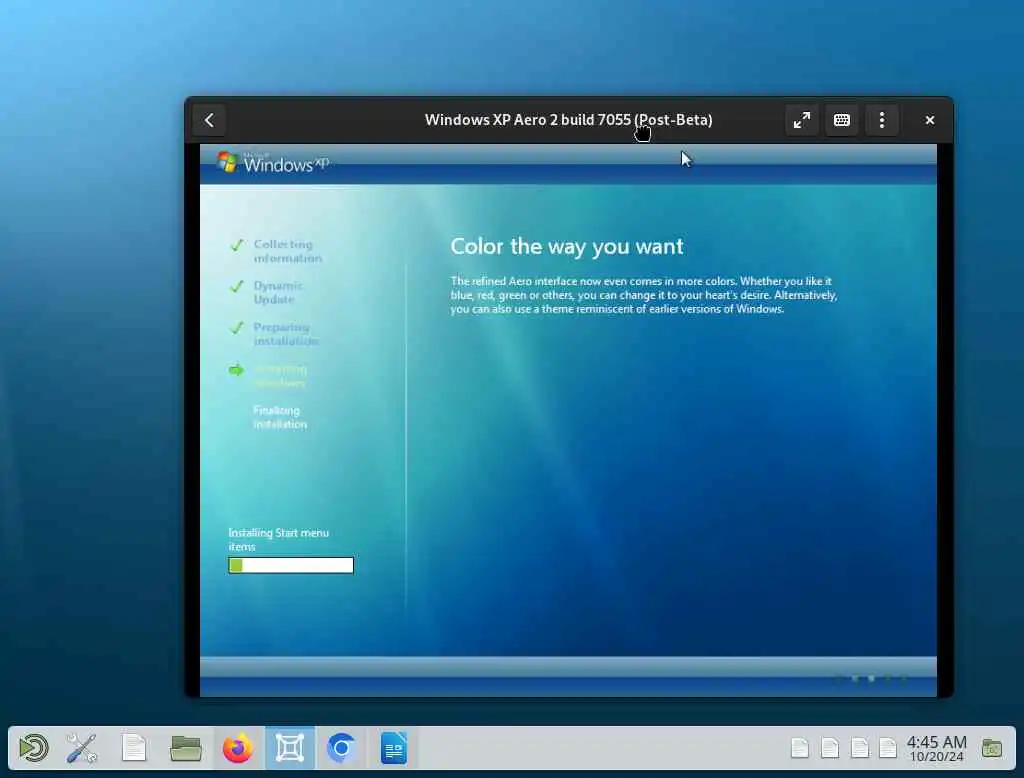Open the clock showing 4:45 AM
This screenshot has height=778, width=1024.
point(936,748)
